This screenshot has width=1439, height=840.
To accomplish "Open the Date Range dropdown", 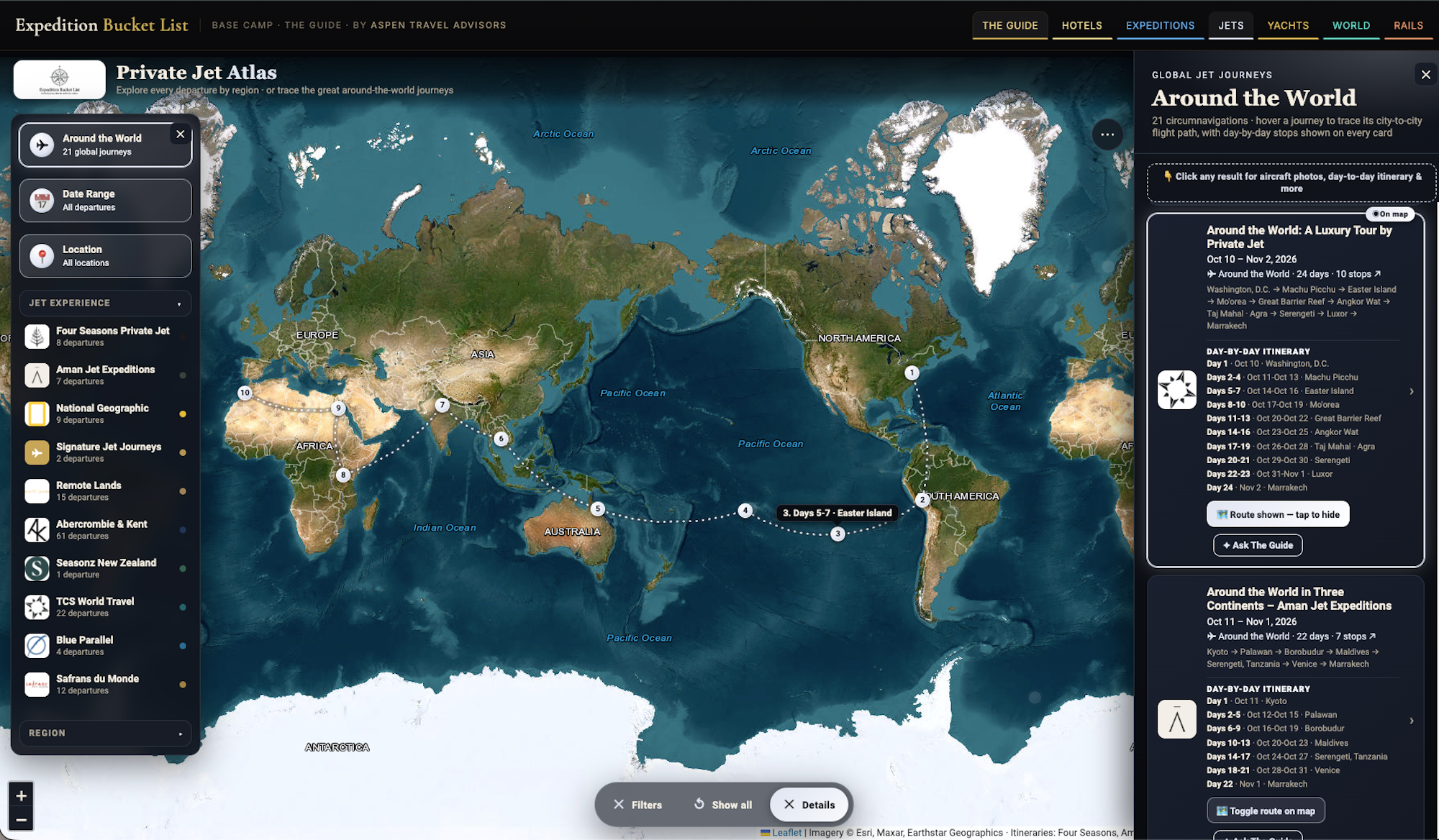I will click(105, 201).
